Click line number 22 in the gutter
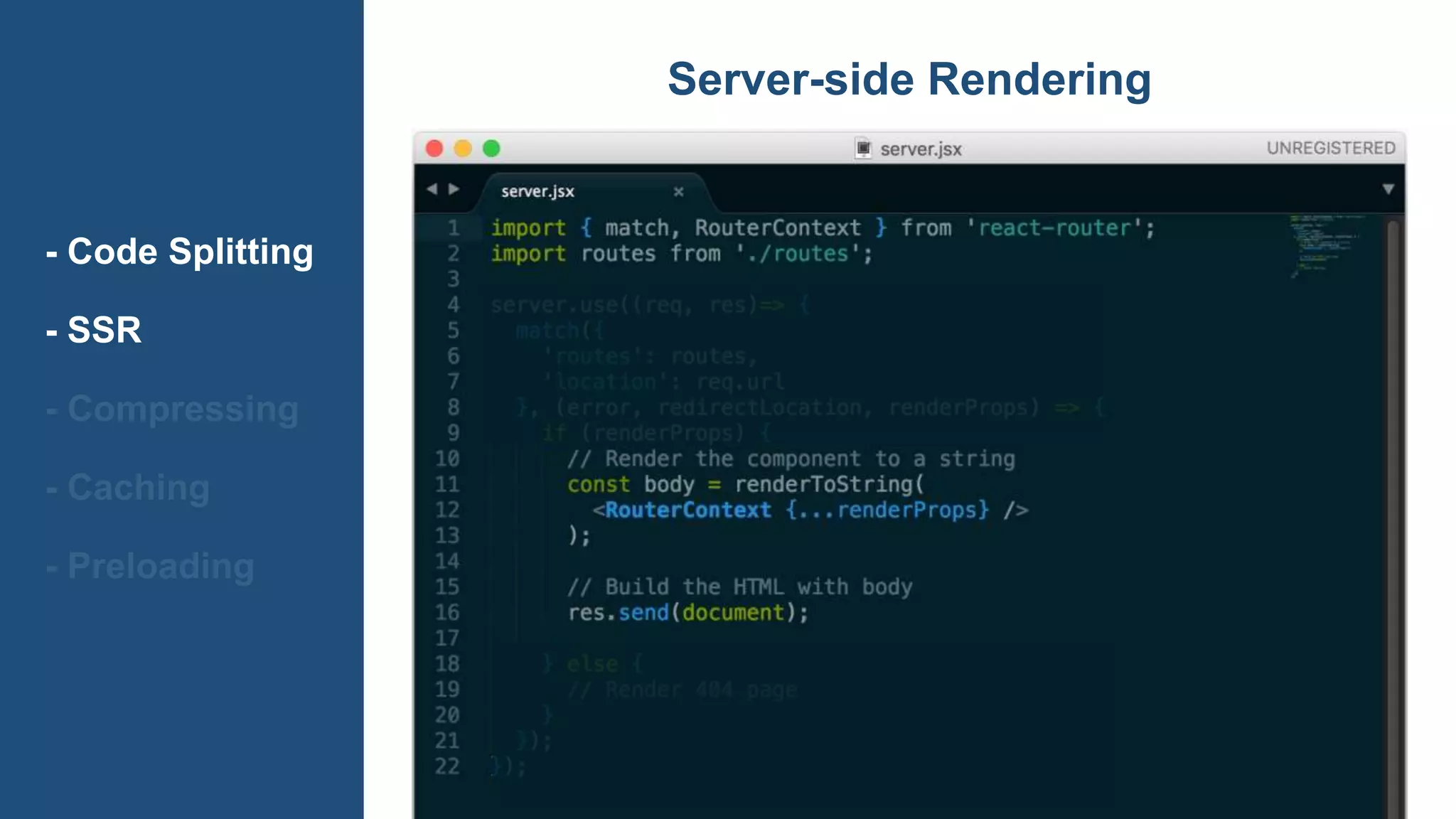1456x819 pixels. pyautogui.click(x=447, y=766)
